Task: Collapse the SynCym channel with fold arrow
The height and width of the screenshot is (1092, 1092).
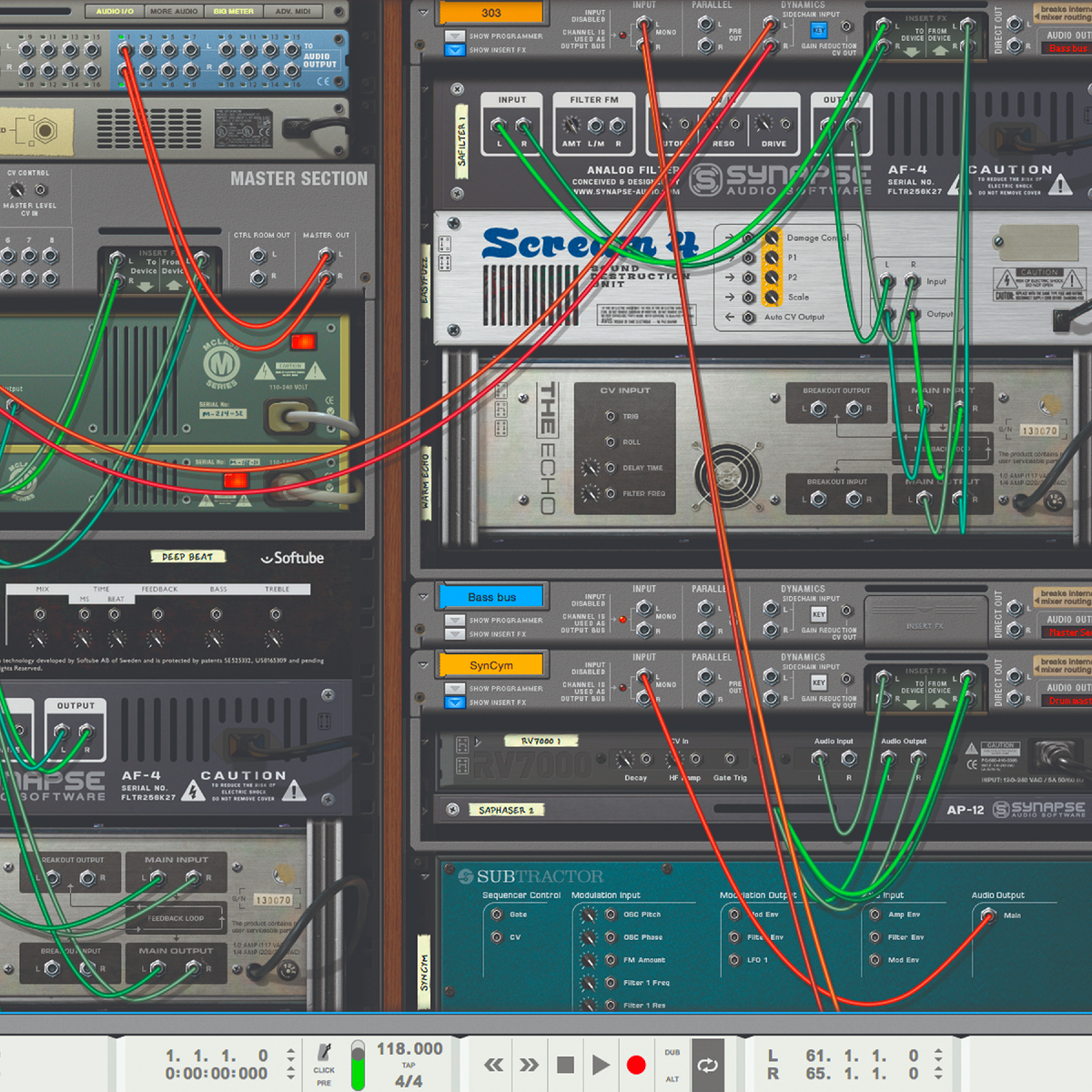Action: [423, 665]
